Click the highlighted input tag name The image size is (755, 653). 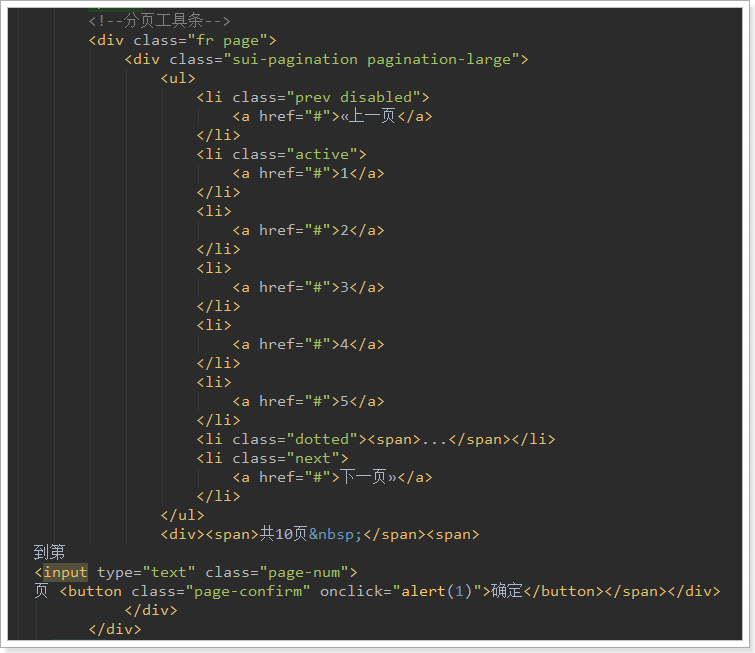click(65, 572)
